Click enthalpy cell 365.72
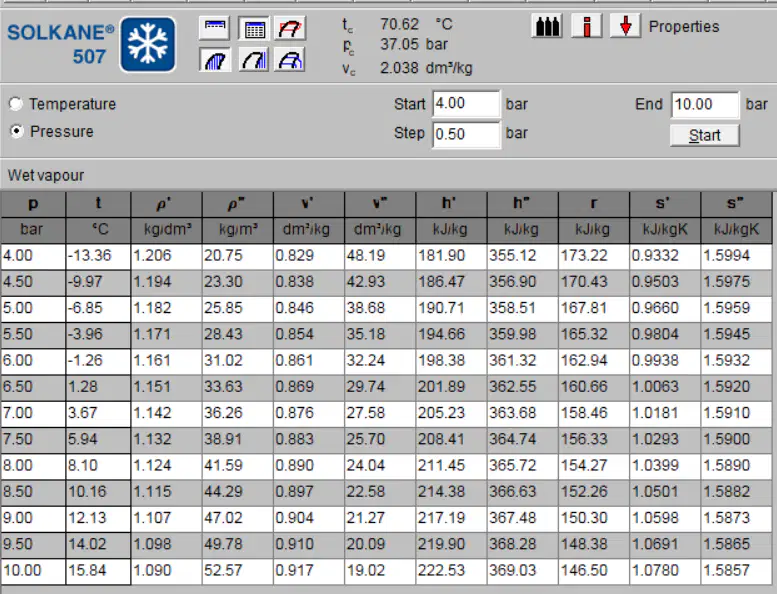 (x=522, y=466)
